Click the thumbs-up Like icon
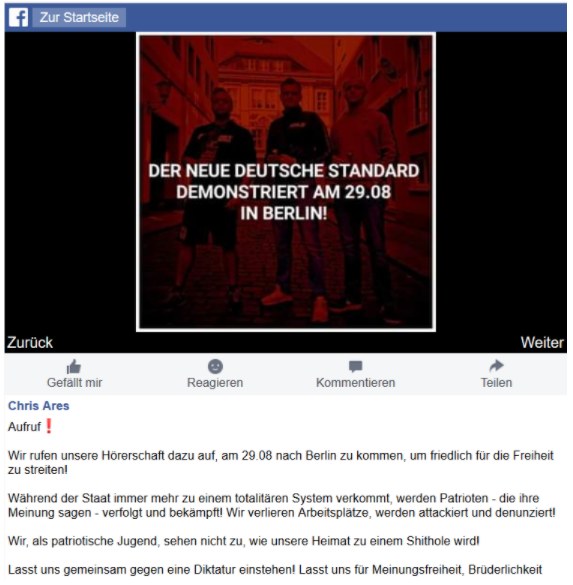The height and width of the screenshot is (585, 573). pyautogui.click(x=74, y=366)
